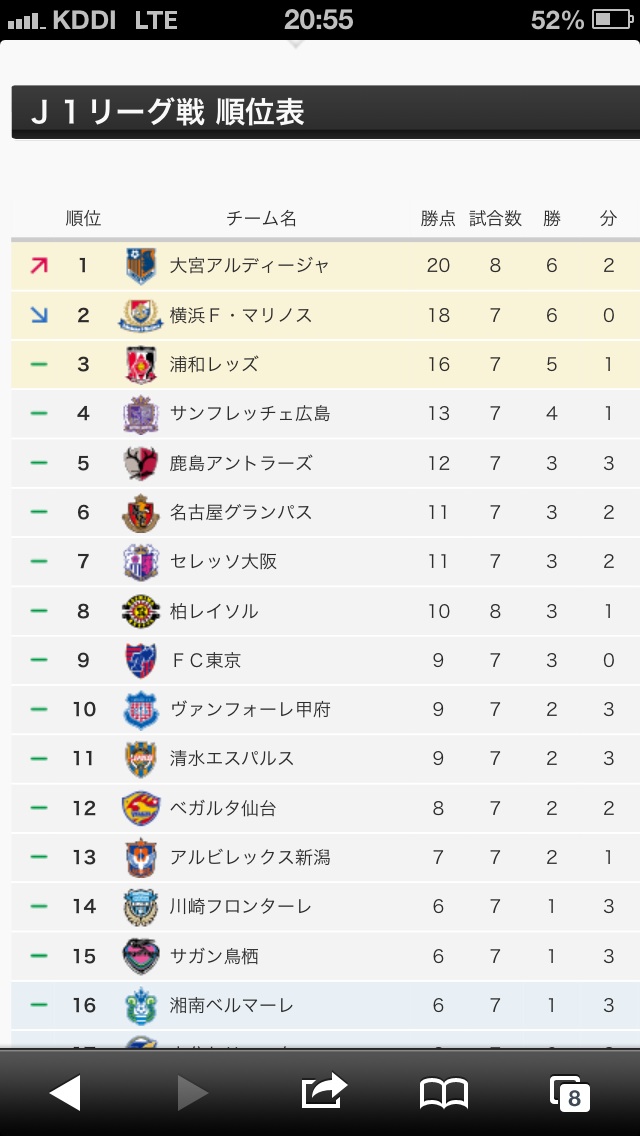Select the 順位 column header
This screenshot has width=640, height=1136.
83,218
